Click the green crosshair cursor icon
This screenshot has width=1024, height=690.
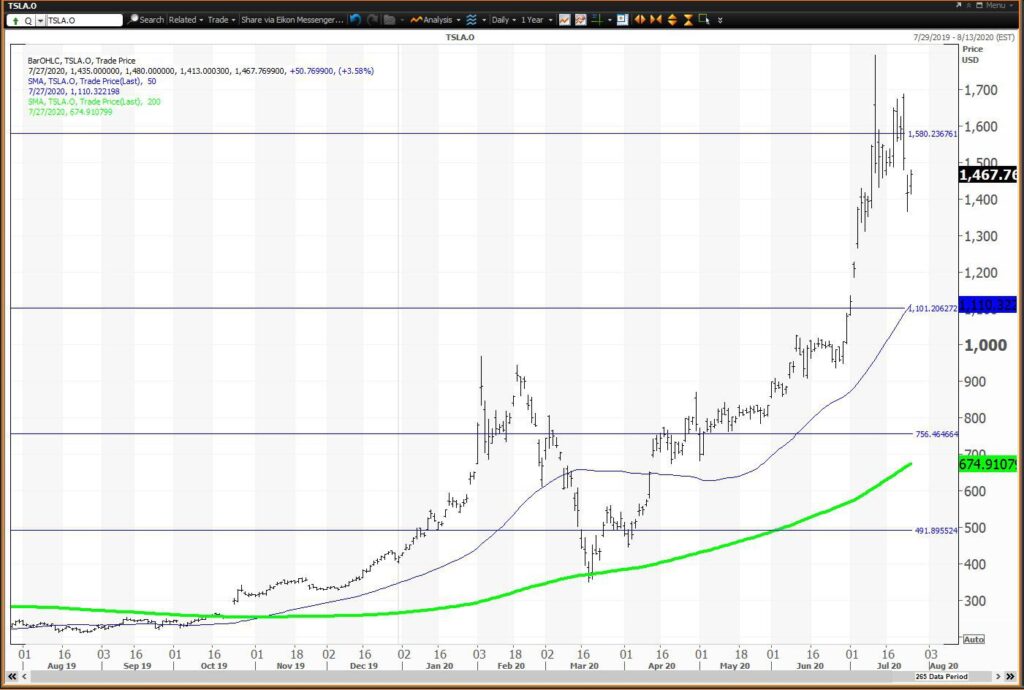(597, 20)
